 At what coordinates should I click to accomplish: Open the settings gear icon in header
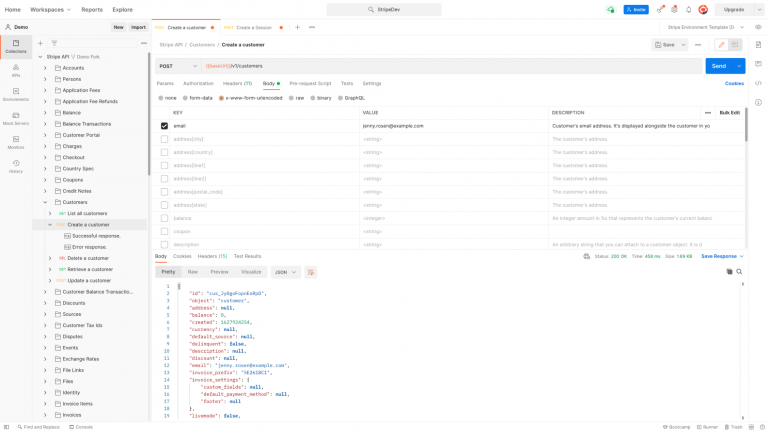(x=674, y=9)
